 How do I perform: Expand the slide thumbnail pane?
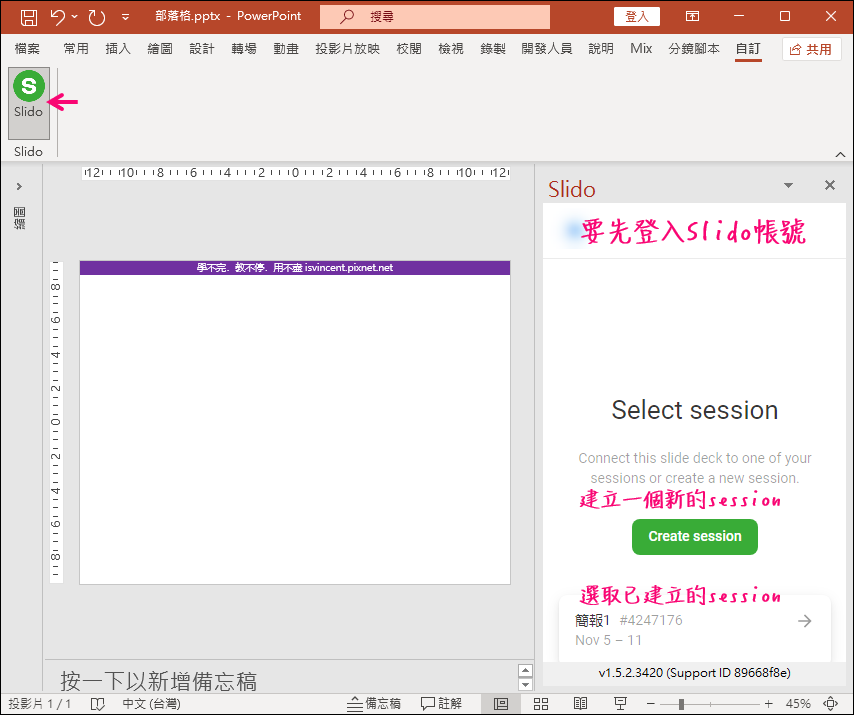19,186
